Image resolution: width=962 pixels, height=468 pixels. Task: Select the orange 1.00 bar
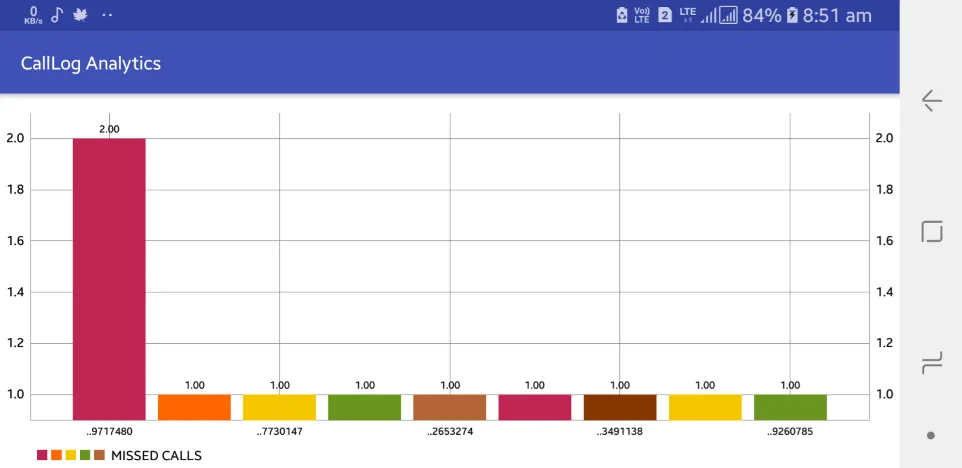tap(194, 407)
